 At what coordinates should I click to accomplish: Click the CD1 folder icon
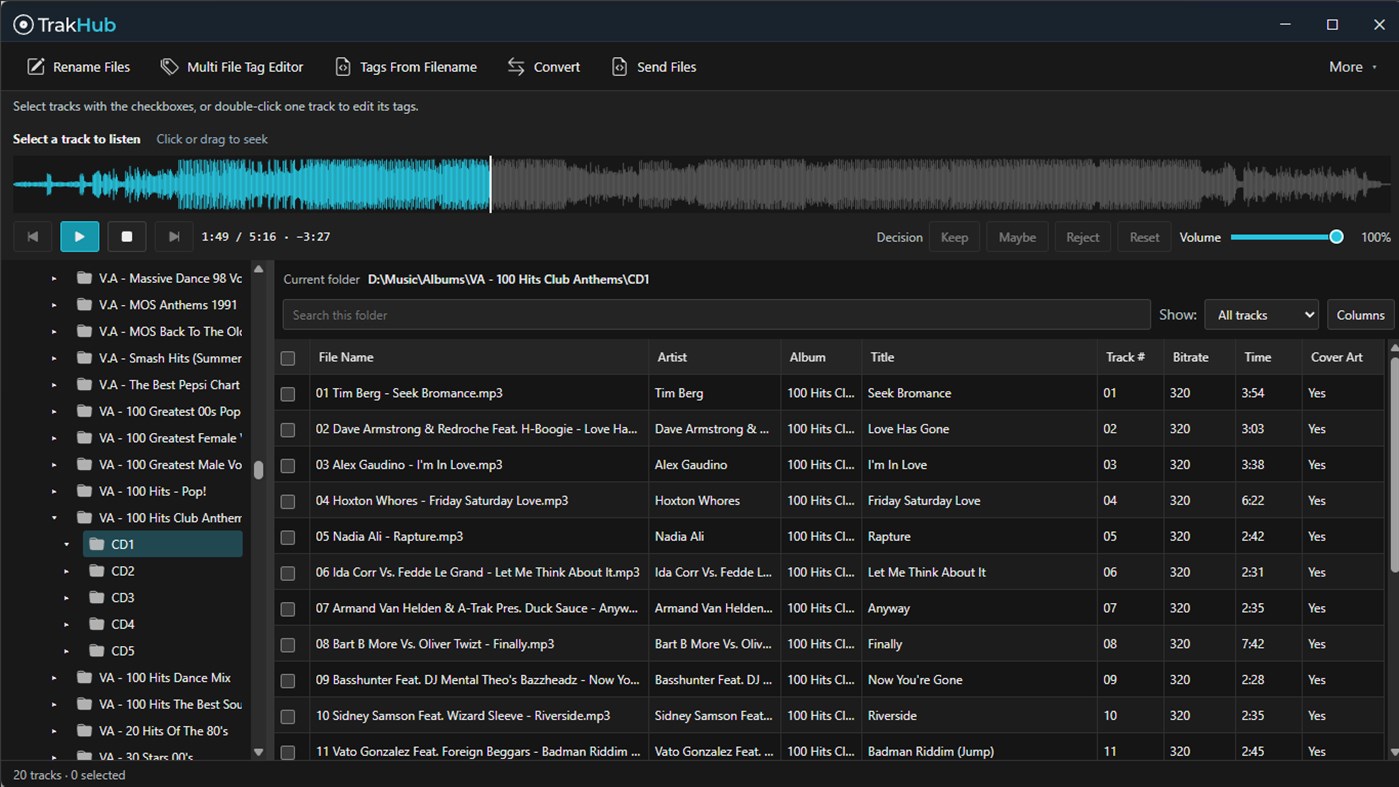(x=97, y=545)
